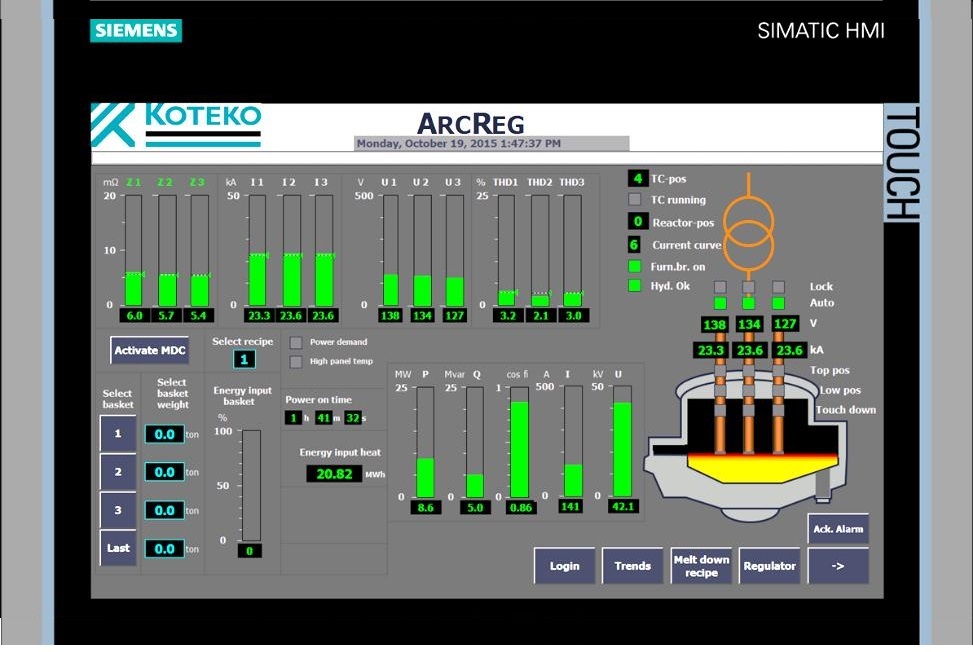Click the MW P power bar
Screen dimensions: 973x652
(425, 442)
